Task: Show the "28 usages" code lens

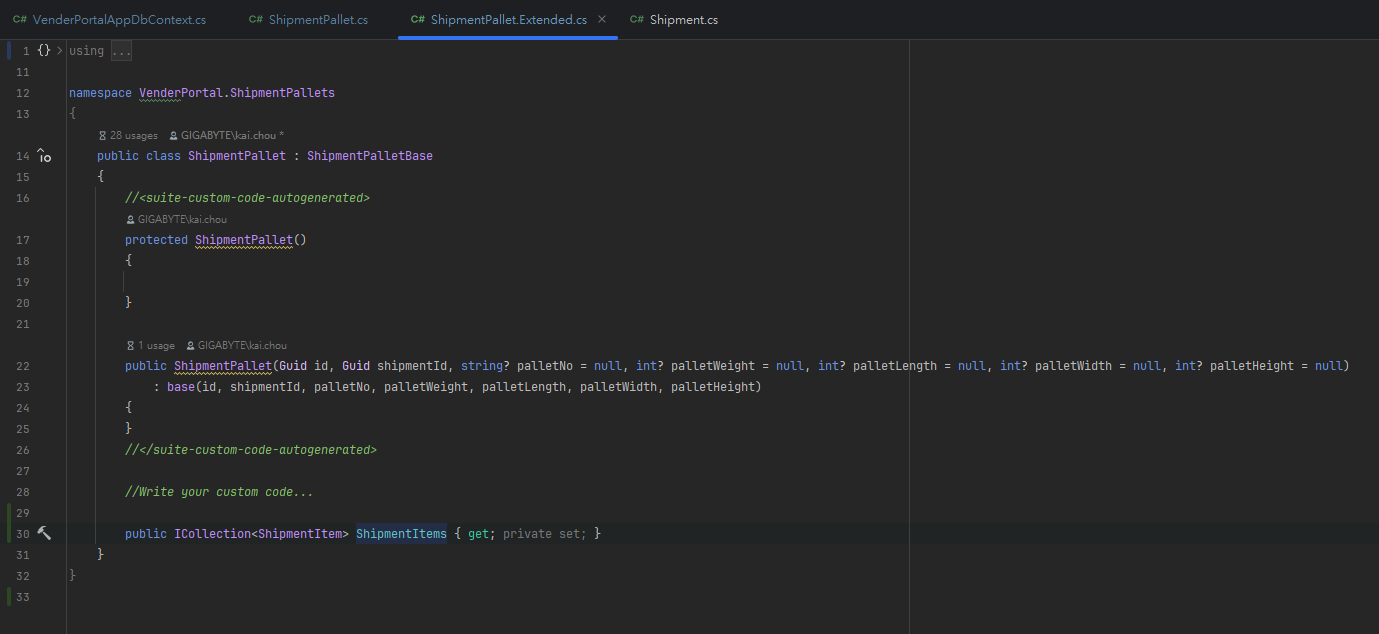Action: [x=133, y=135]
